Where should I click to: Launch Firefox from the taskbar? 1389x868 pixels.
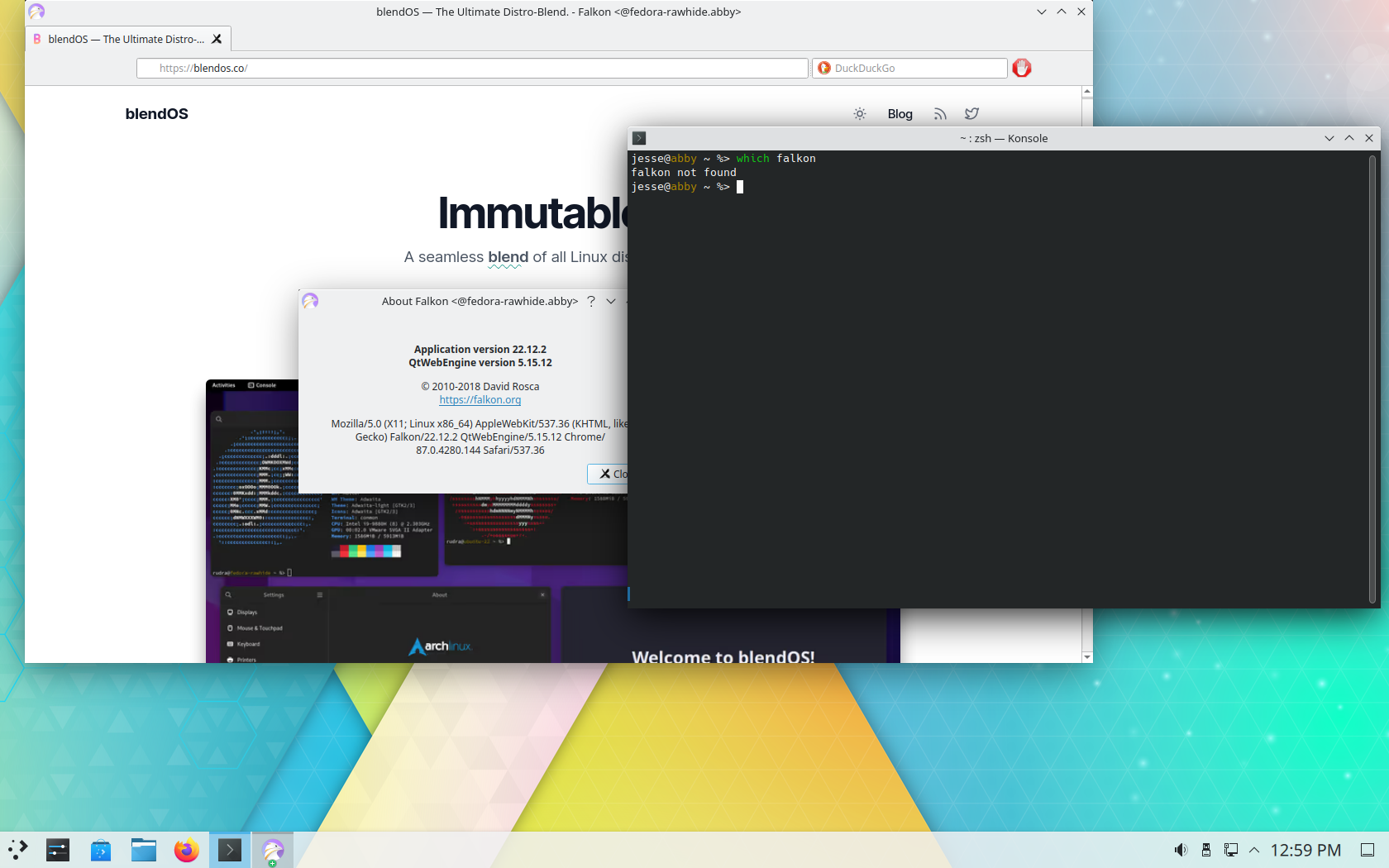pyautogui.click(x=187, y=849)
